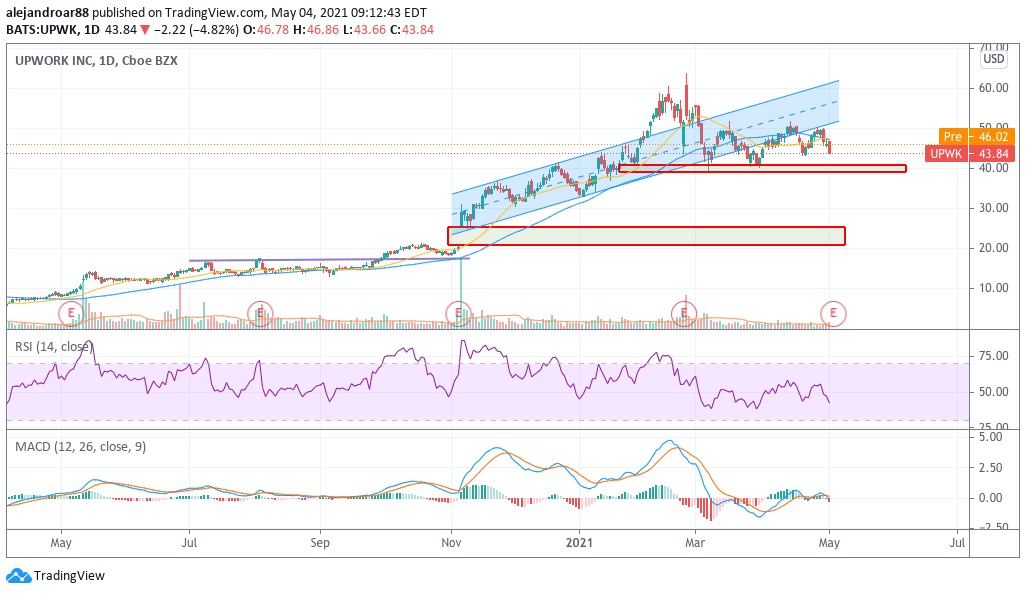Open the alejandroar88 author name
The image size is (1026, 594).
(x=47, y=12)
